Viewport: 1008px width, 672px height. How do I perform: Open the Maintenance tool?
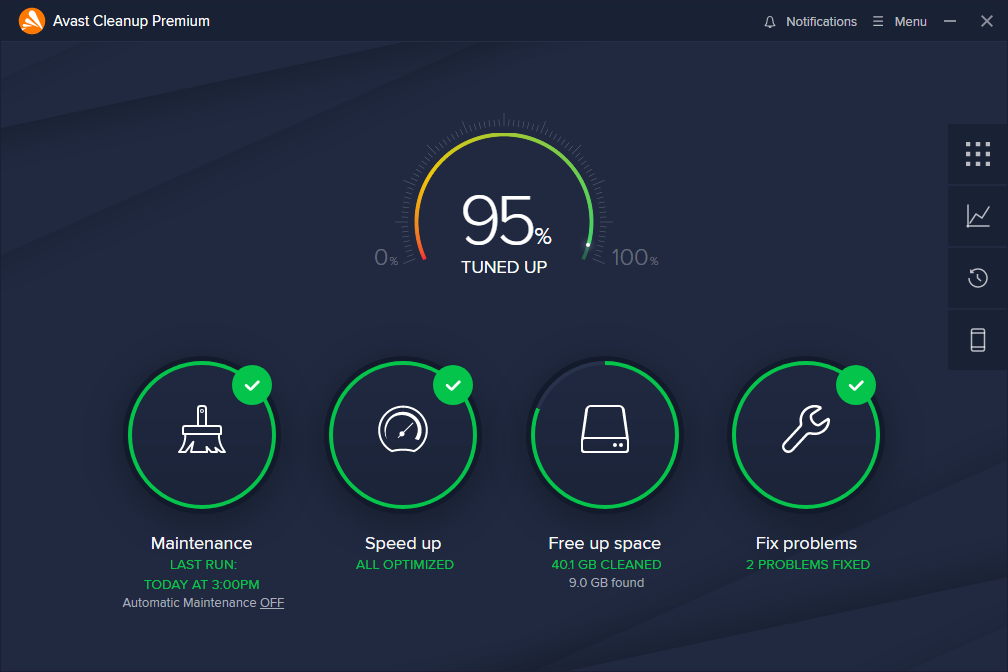point(202,435)
